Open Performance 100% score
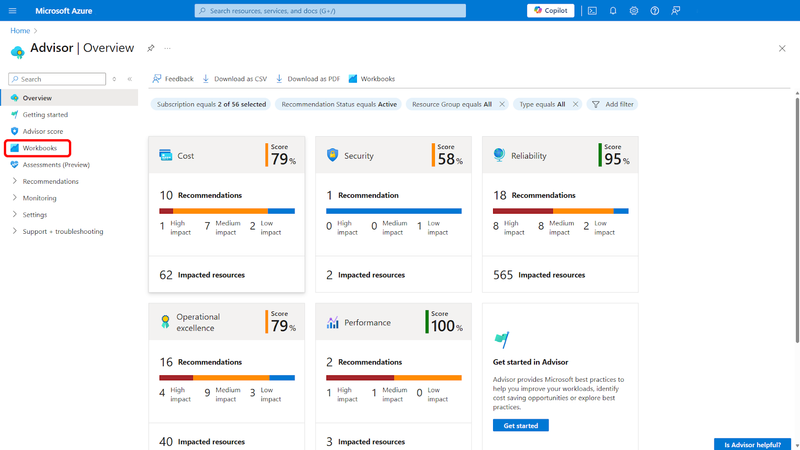This screenshot has height=450, width=800. pyautogui.click(x=444, y=321)
